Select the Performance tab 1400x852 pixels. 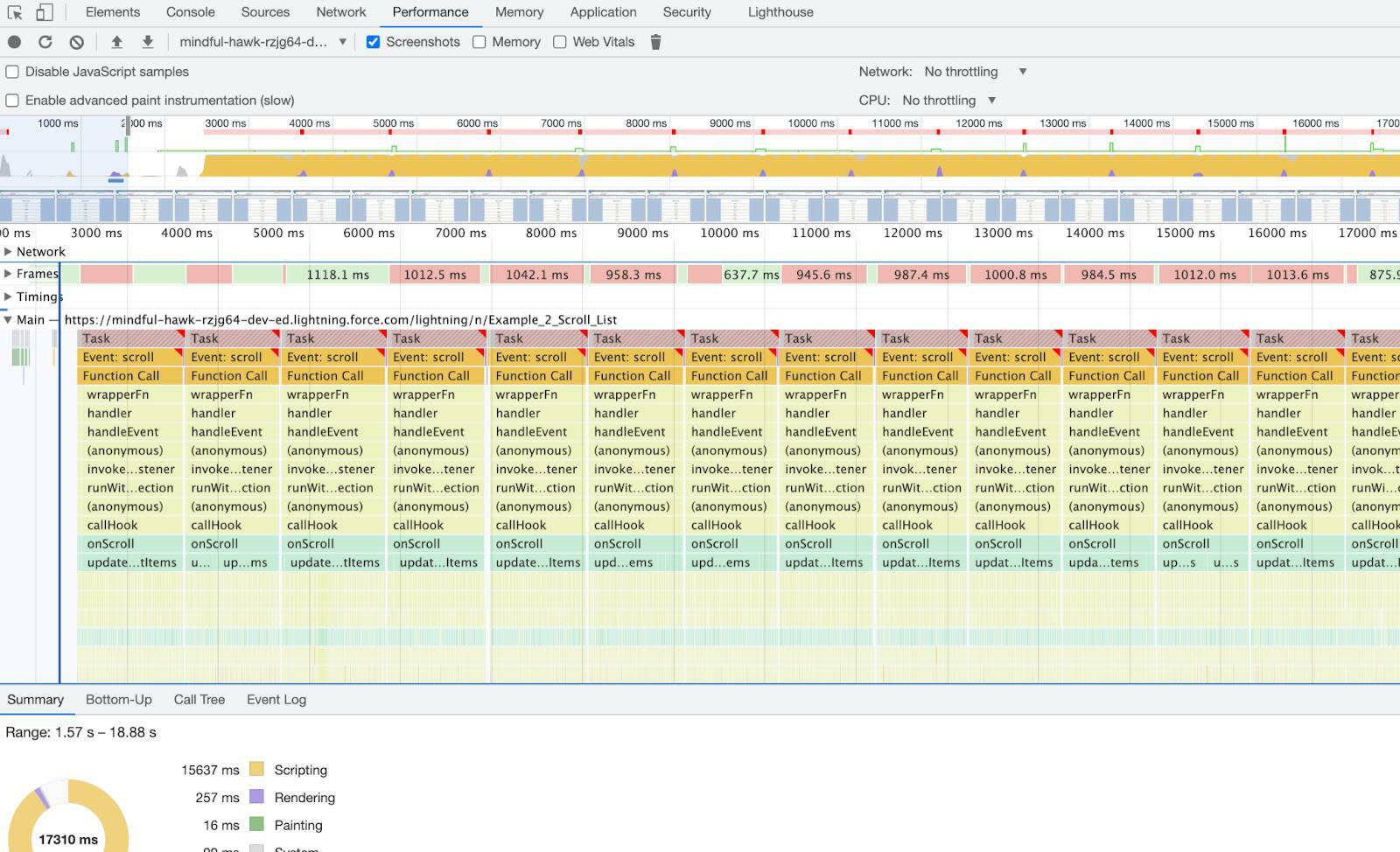coord(430,12)
